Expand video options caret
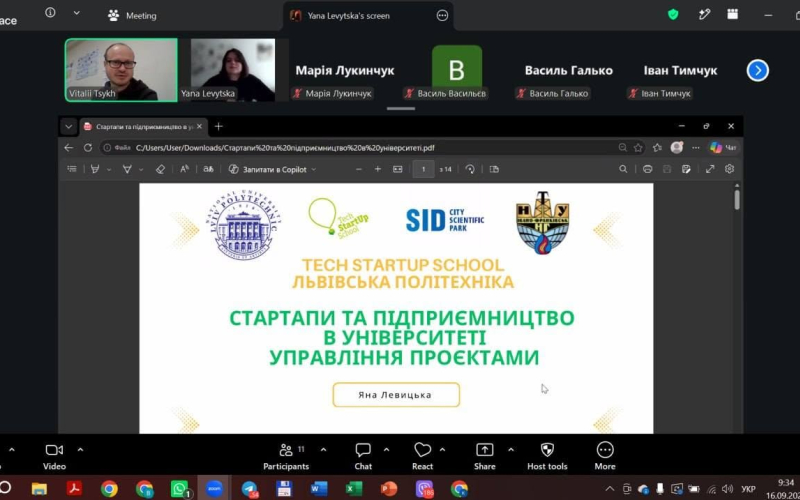 pos(80,450)
